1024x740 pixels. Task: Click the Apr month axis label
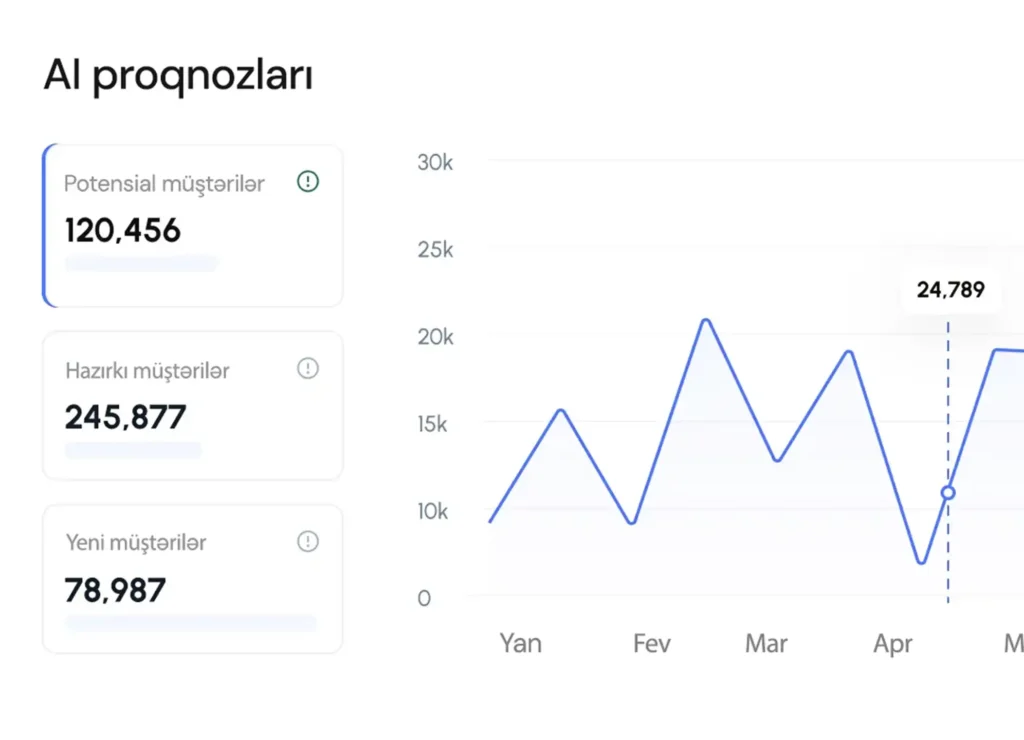tap(893, 643)
